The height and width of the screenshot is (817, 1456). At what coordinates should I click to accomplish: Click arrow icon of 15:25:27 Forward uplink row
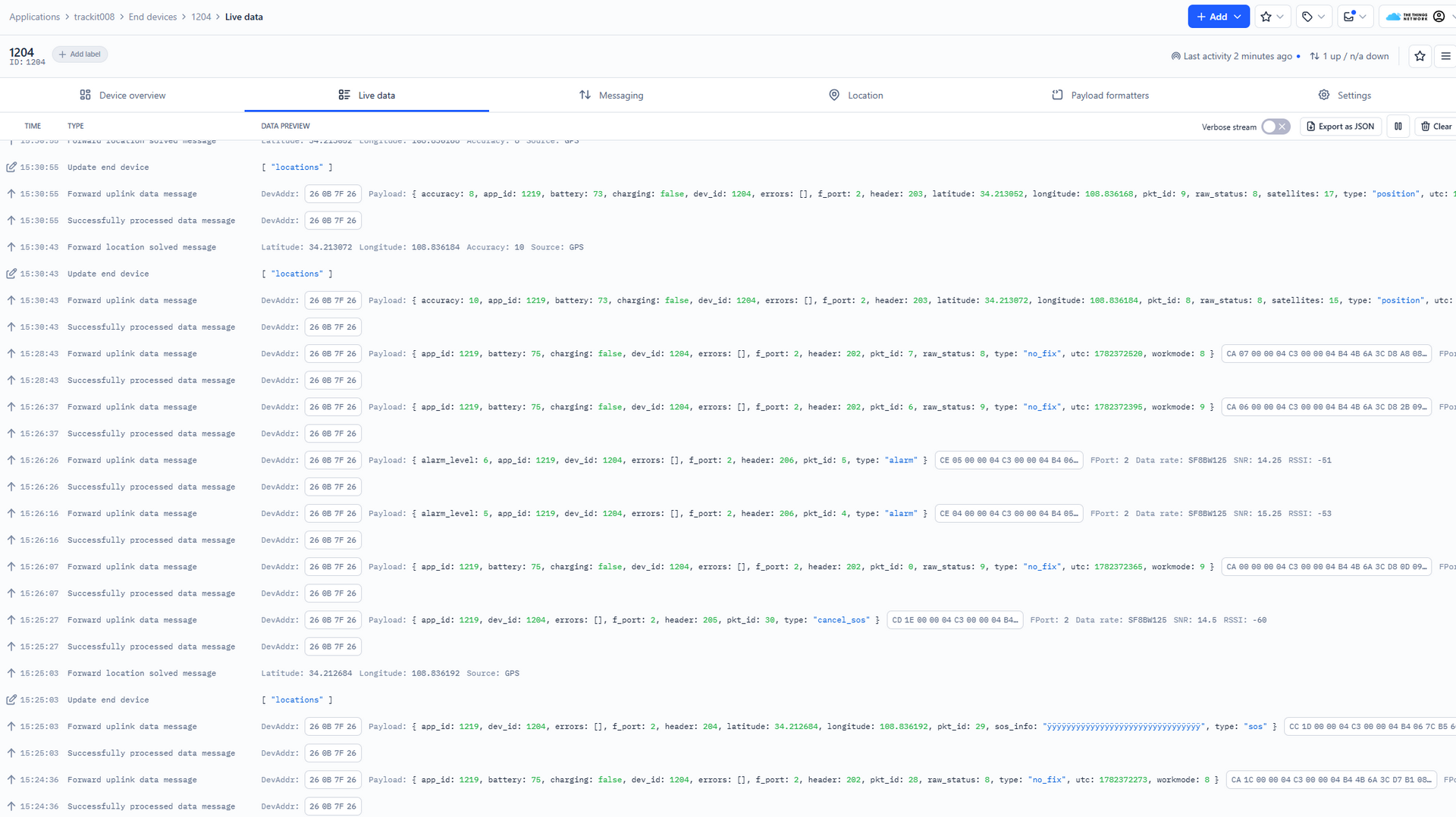click(x=11, y=620)
